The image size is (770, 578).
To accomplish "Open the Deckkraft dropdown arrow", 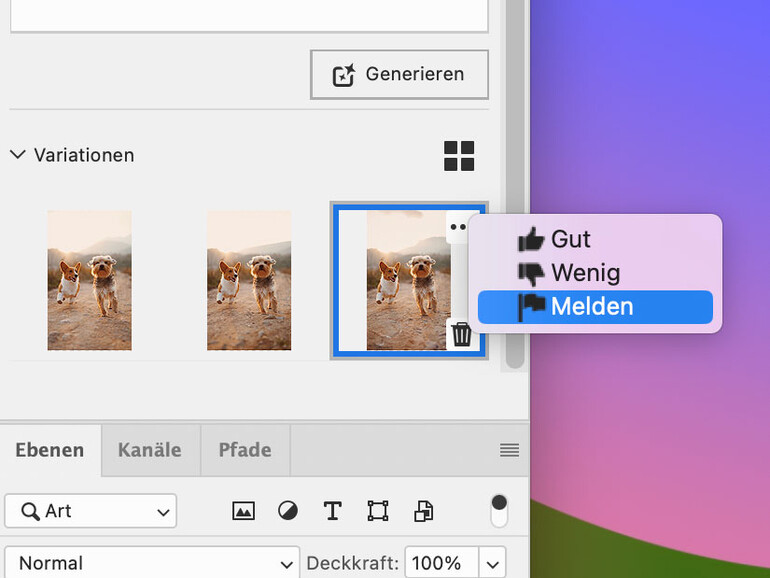I will 492,563.
